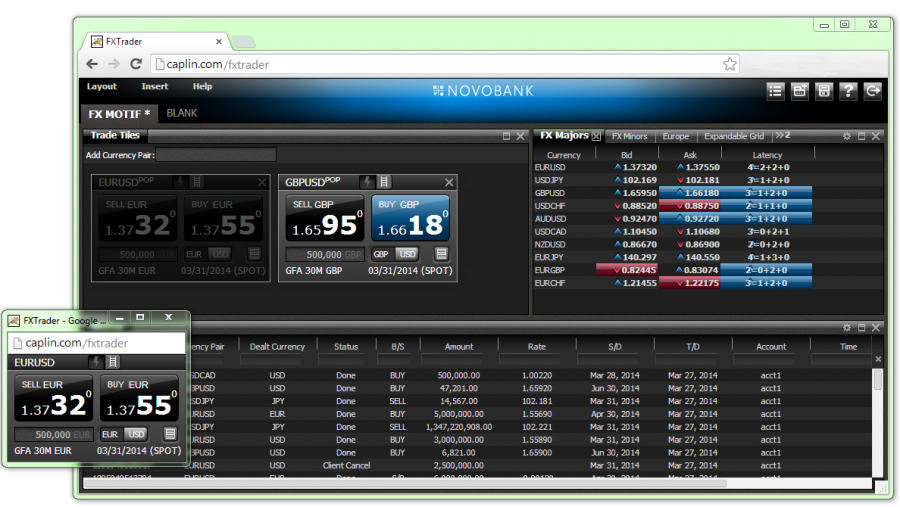Click the add new layout icon
The image size is (900, 507).
tap(800, 91)
